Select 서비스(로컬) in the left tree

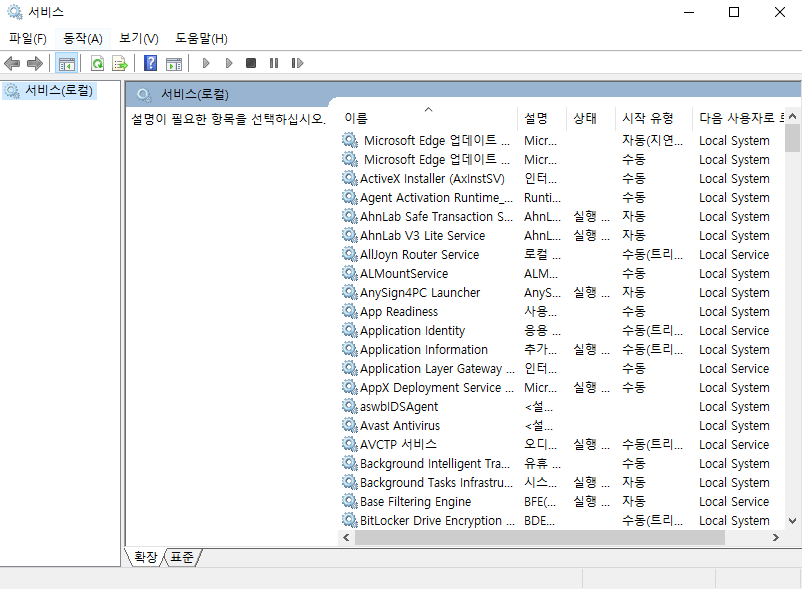coord(50,91)
